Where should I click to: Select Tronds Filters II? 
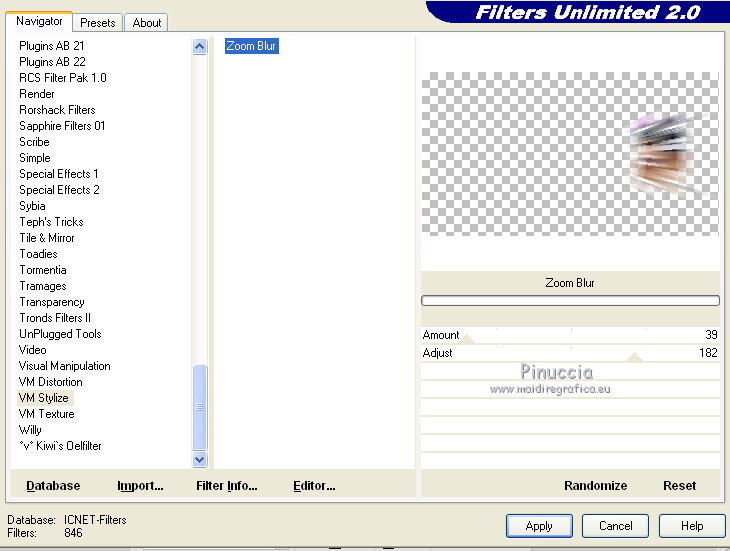[x=55, y=318]
